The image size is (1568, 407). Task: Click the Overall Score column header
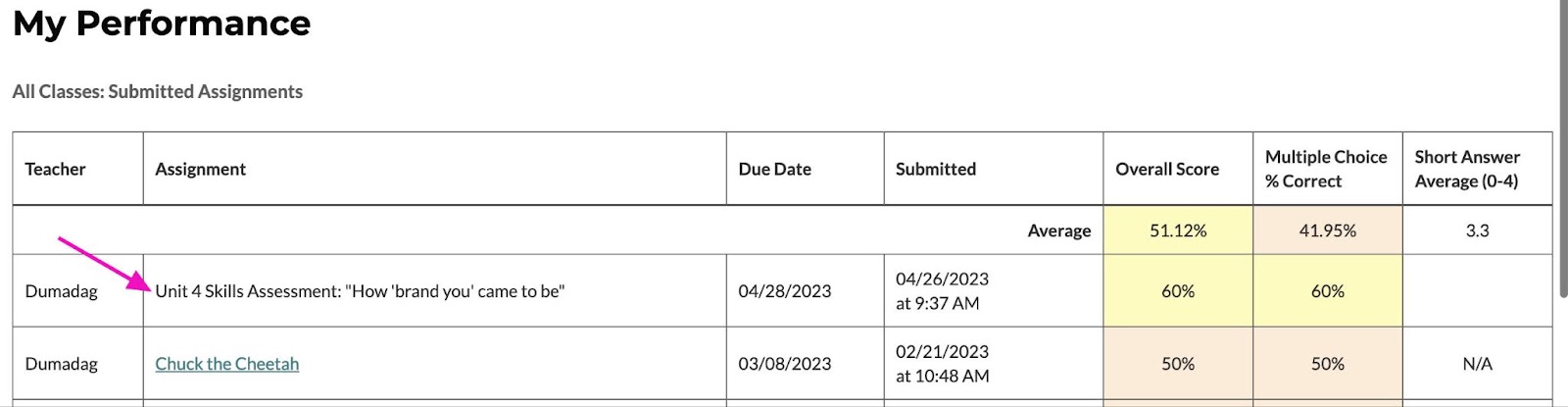pos(1166,169)
